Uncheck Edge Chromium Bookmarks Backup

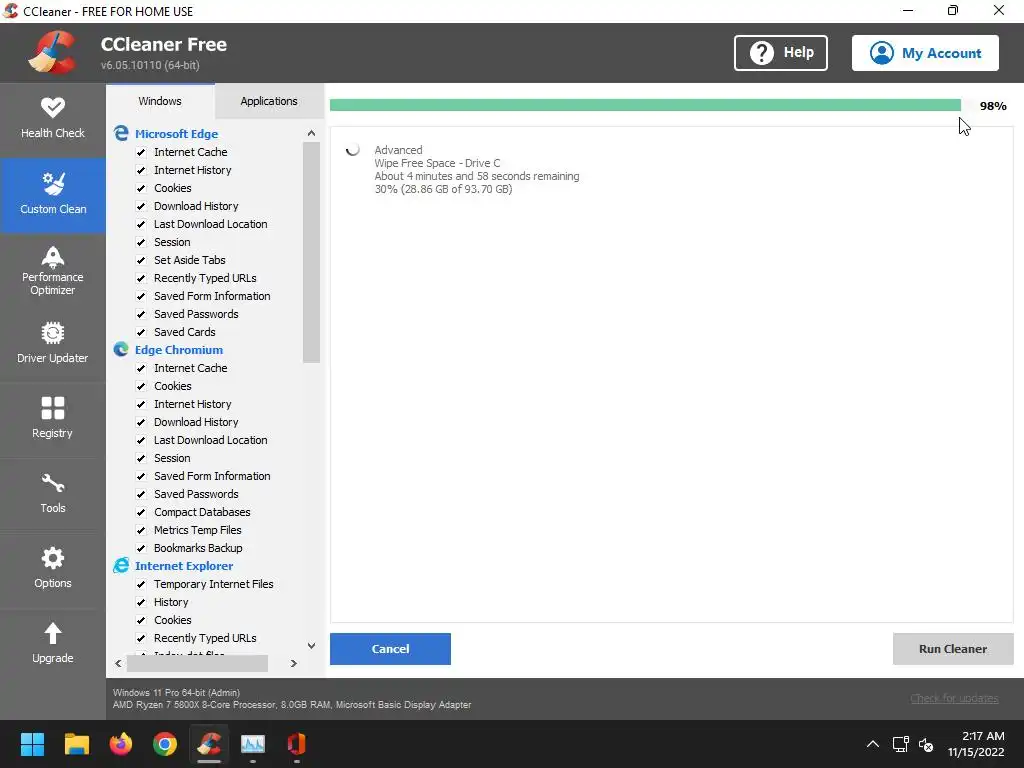click(140, 548)
